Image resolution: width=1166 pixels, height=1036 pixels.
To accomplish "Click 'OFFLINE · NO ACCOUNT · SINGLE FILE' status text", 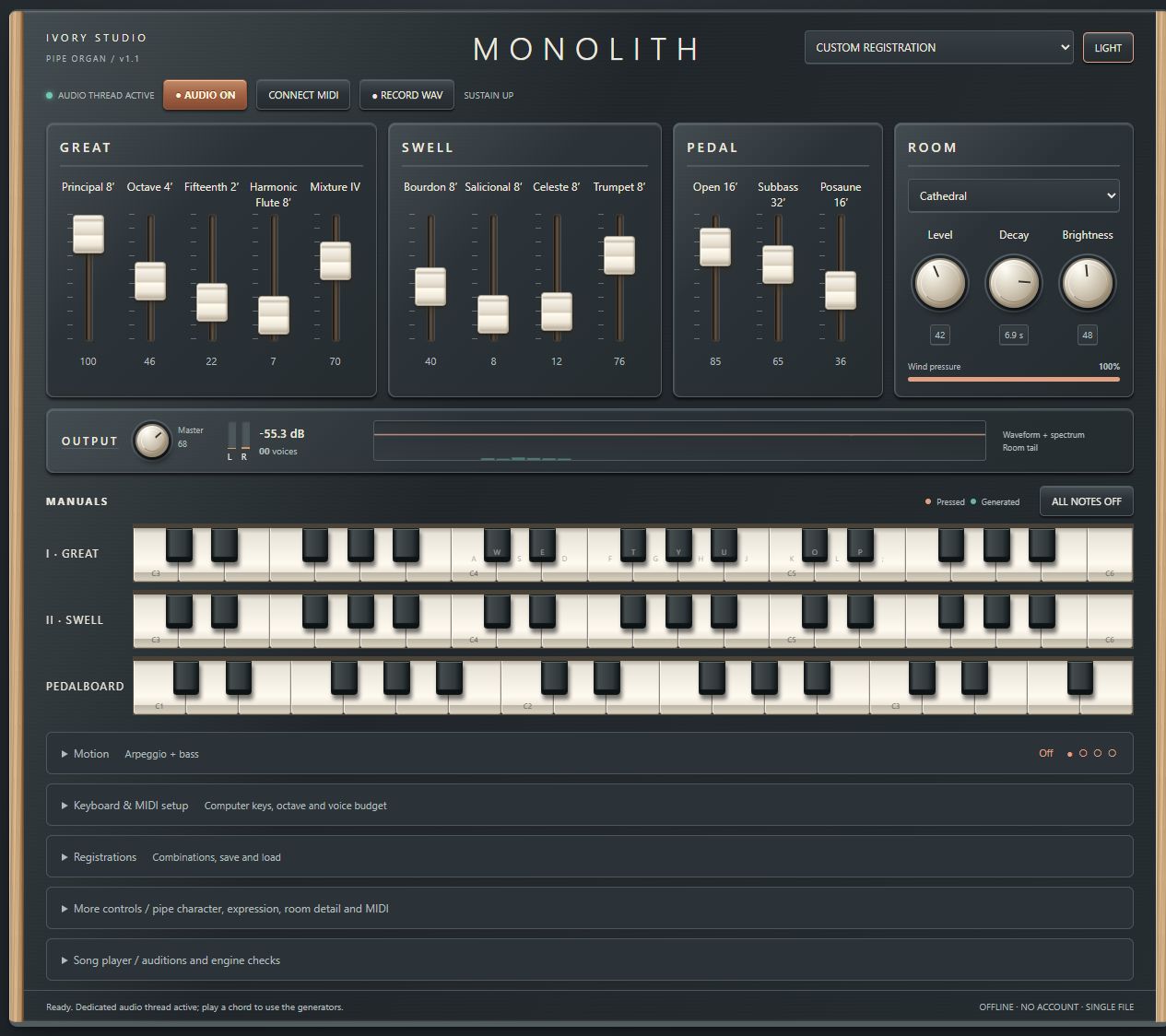I will 1056,1007.
